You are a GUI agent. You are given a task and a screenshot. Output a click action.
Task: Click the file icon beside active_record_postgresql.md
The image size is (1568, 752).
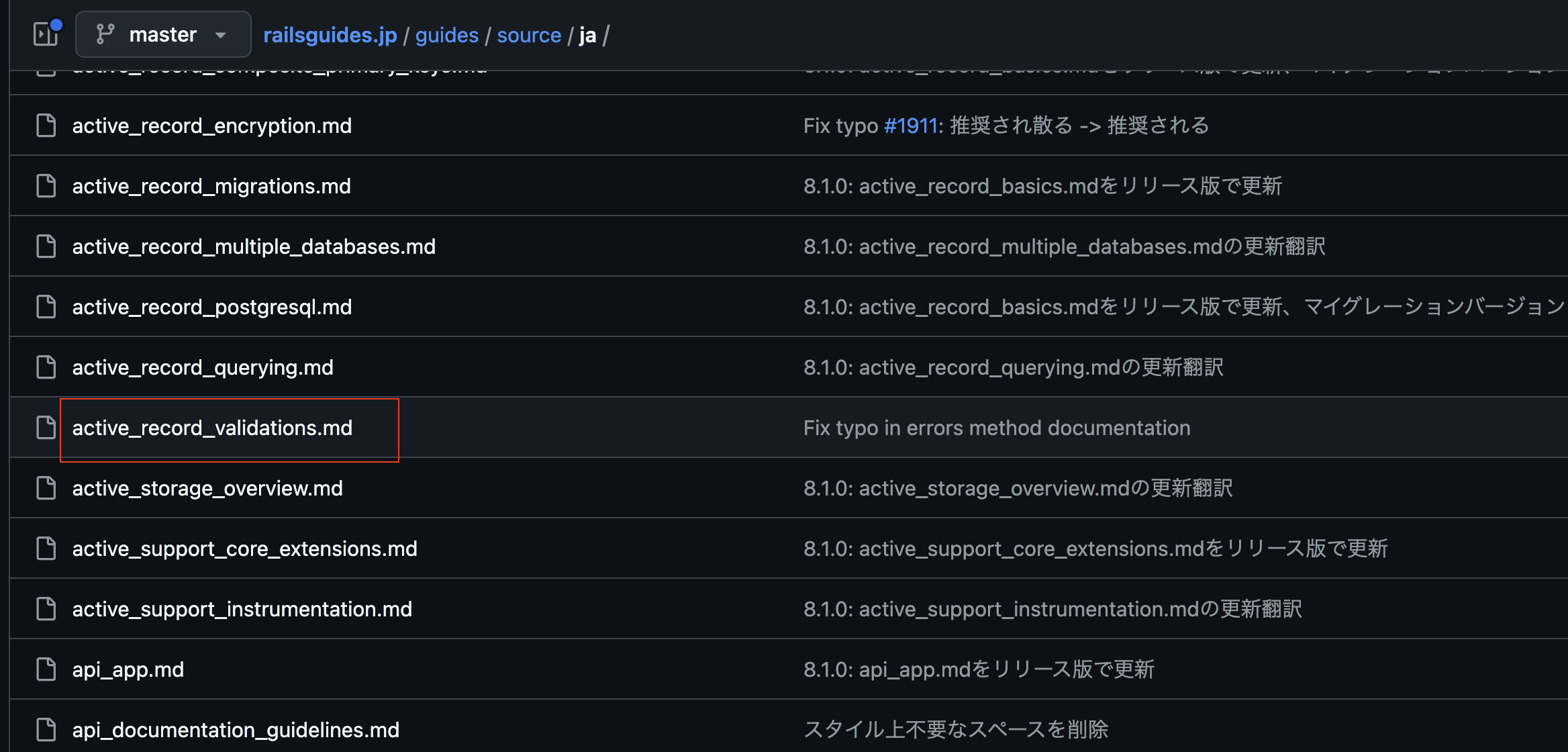click(45, 306)
